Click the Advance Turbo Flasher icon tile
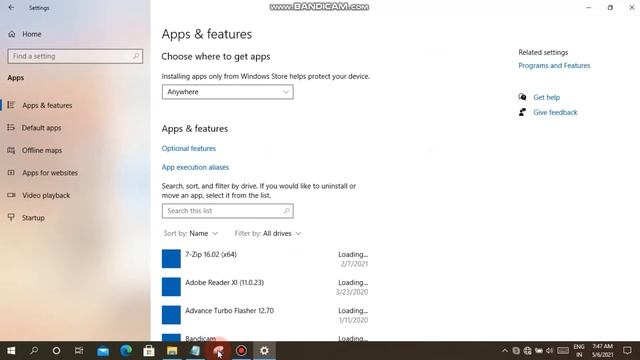The image size is (640, 360). tap(171, 315)
